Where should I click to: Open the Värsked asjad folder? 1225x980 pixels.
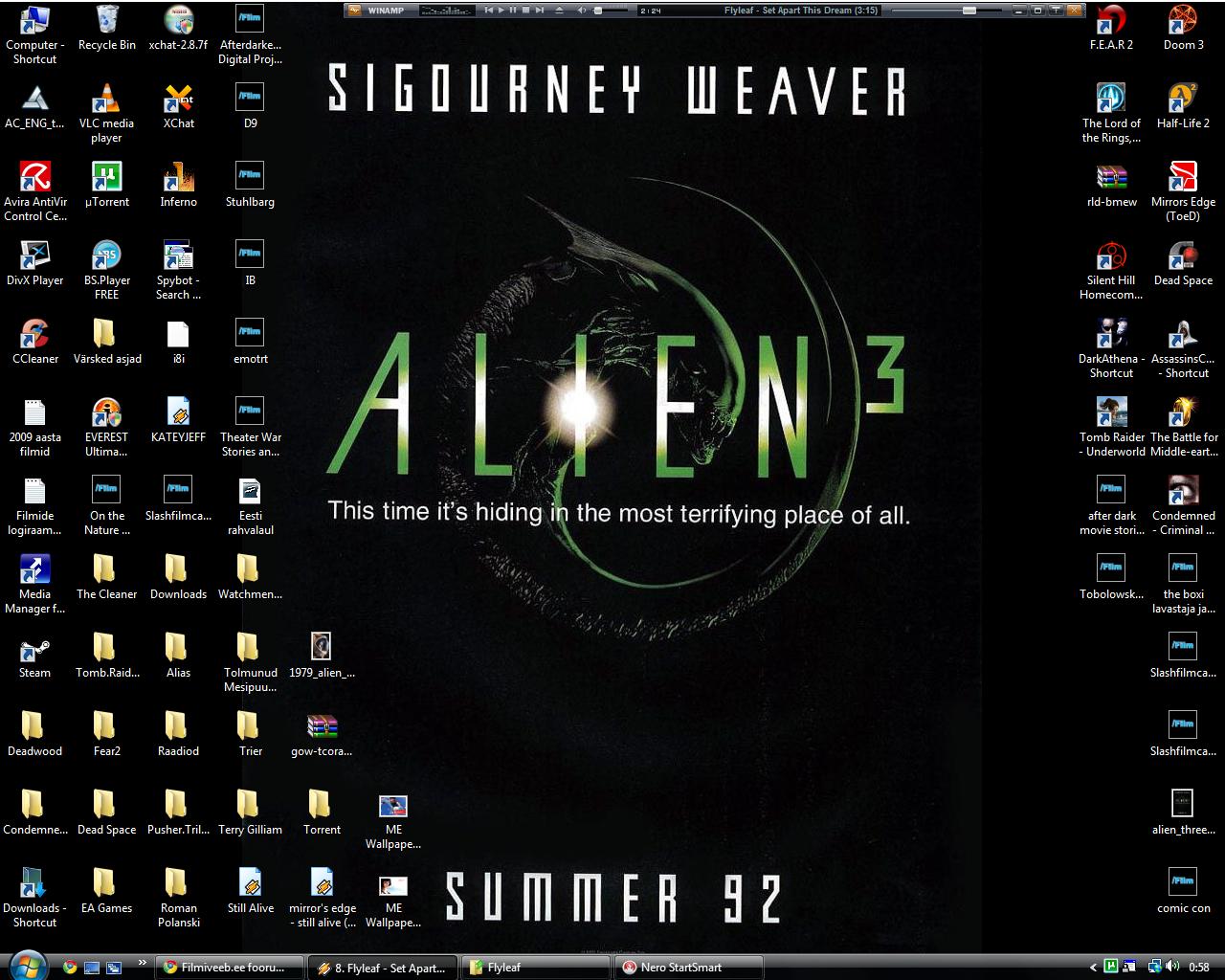[x=107, y=341]
